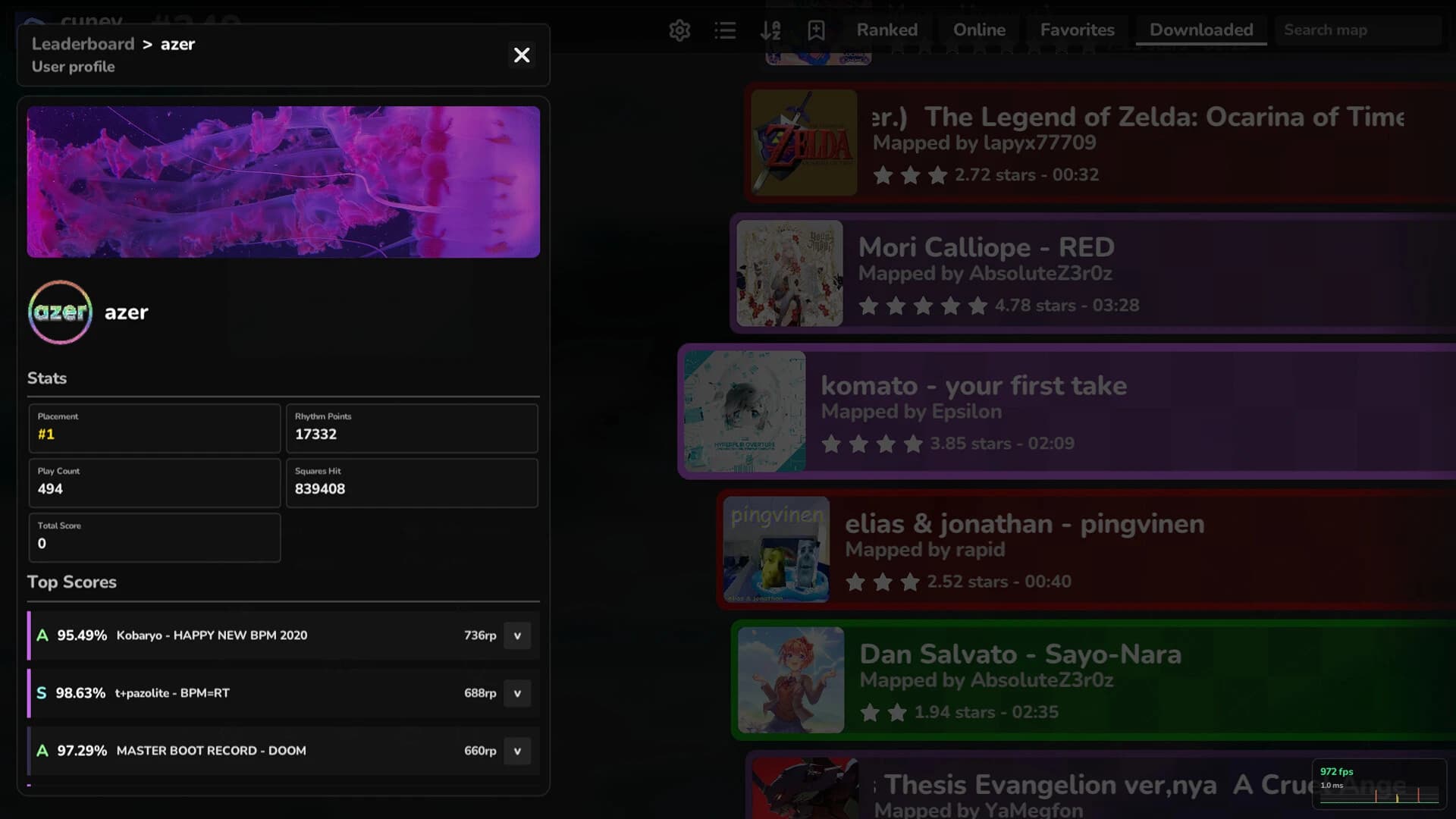Close the azer user profile panel
Image resolution: width=1456 pixels, height=819 pixels.
[x=522, y=55]
